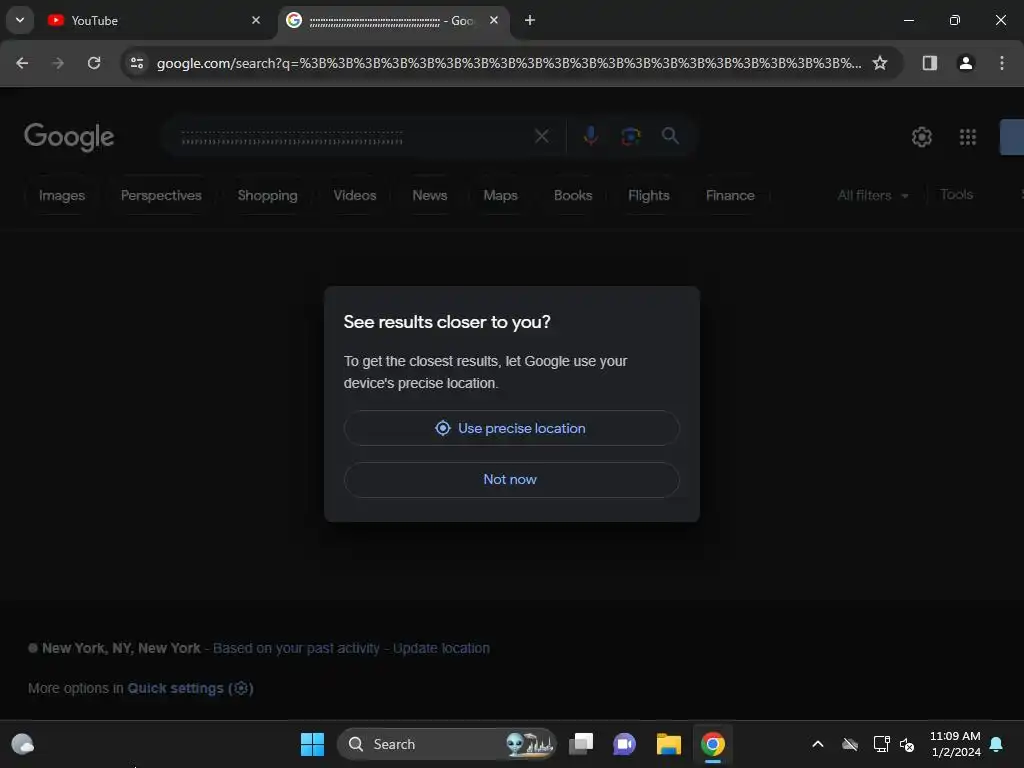Select the Google search results tab
The height and width of the screenshot is (768, 1024).
point(394,21)
